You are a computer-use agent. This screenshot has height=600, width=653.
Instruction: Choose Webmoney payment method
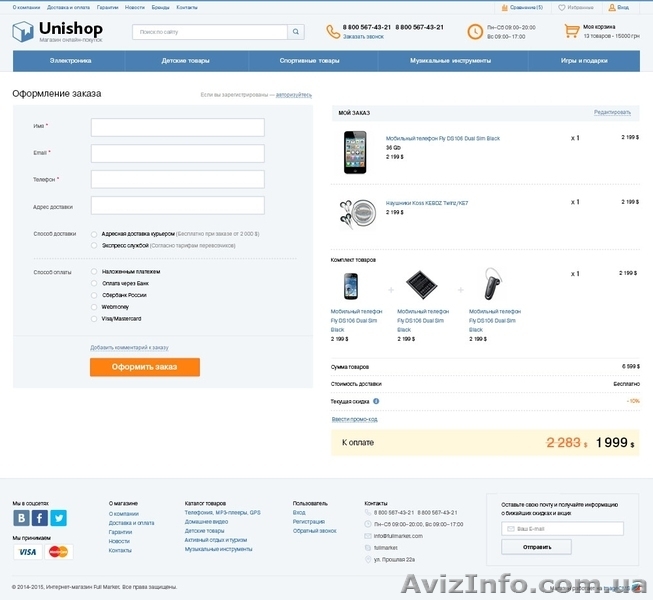click(94, 307)
